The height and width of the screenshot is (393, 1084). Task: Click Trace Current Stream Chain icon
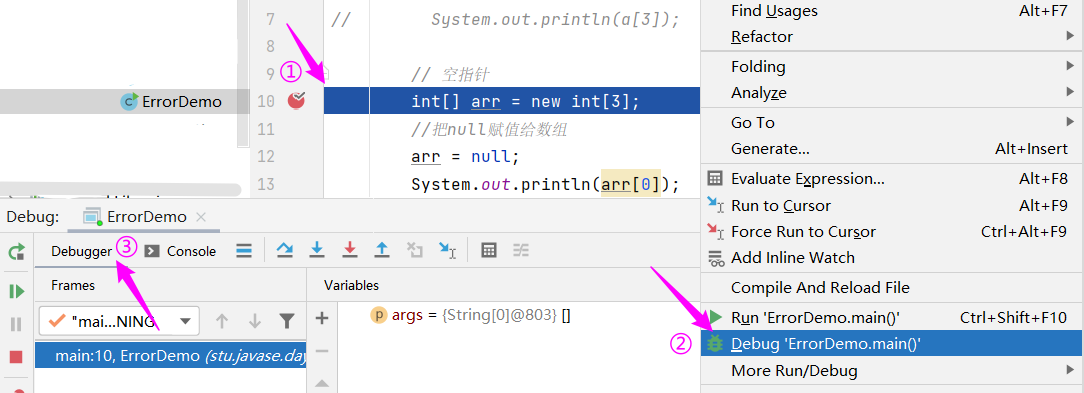tap(521, 250)
